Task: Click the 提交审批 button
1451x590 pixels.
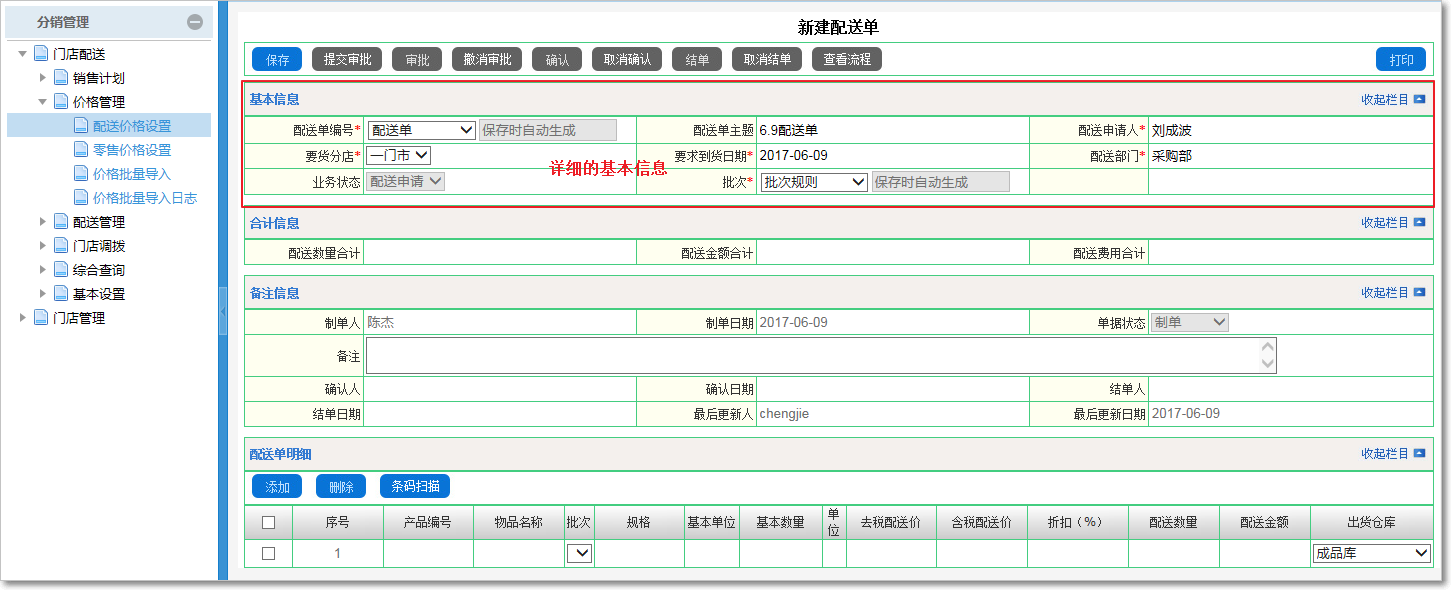Action: tap(347, 60)
